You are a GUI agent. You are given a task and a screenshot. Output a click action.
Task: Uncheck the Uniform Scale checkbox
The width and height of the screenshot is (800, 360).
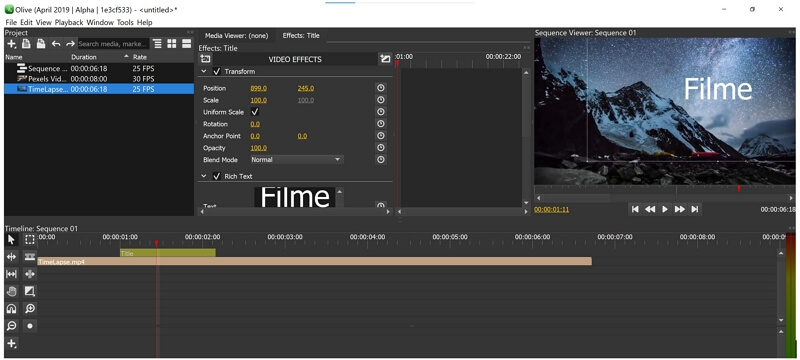click(255, 112)
